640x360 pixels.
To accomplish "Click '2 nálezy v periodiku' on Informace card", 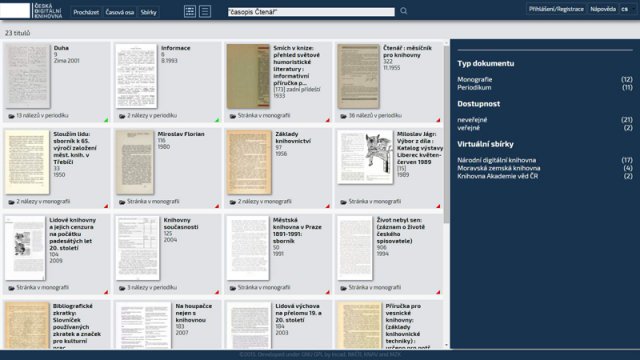I will pyautogui.click(x=152, y=116).
